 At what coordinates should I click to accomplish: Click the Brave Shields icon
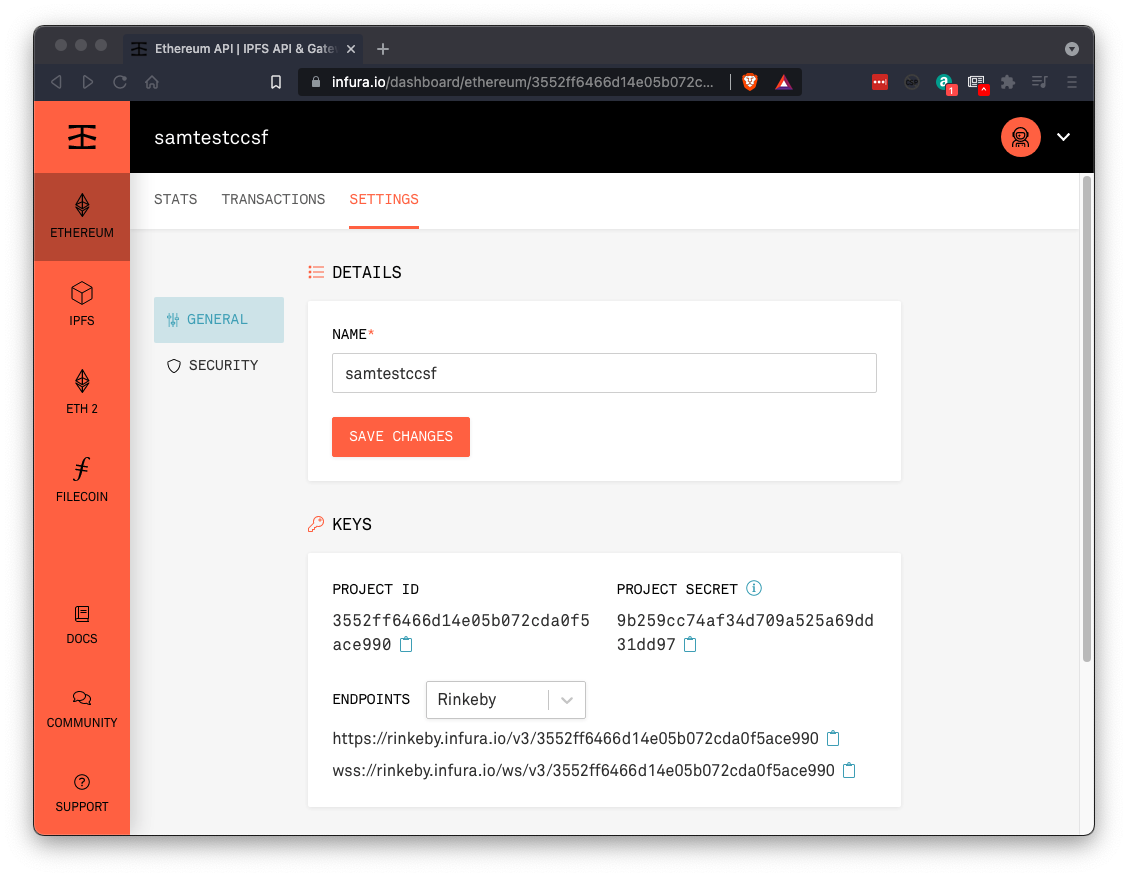(750, 82)
